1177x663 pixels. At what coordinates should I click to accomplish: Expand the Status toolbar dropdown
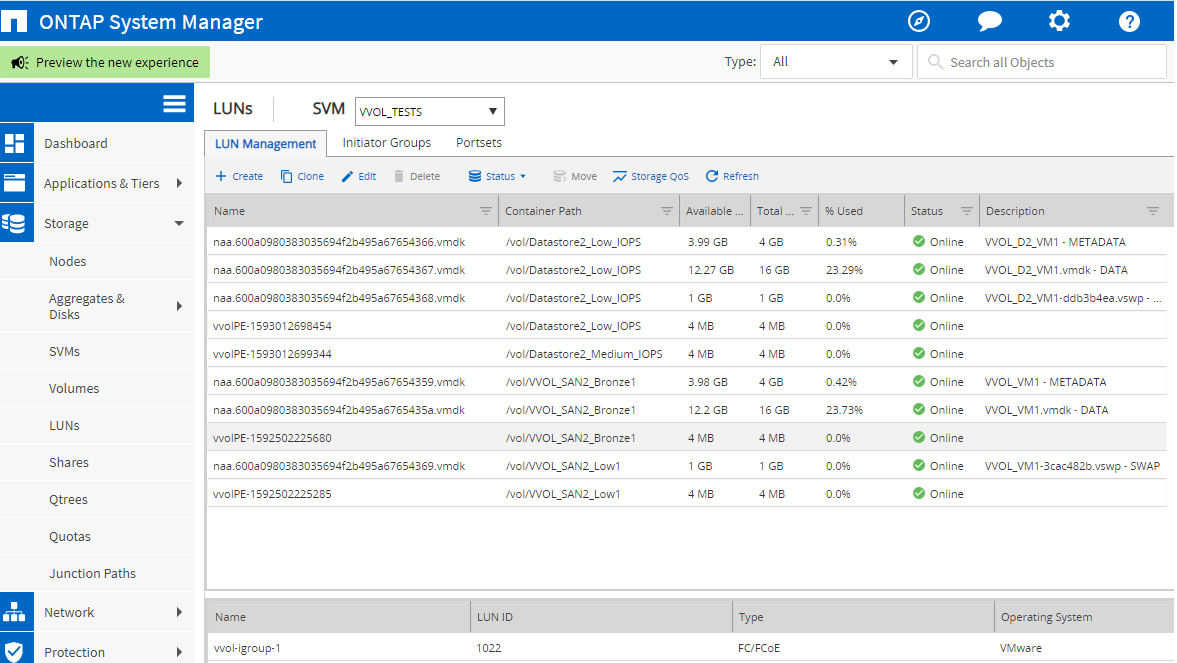pyautogui.click(x=497, y=176)
